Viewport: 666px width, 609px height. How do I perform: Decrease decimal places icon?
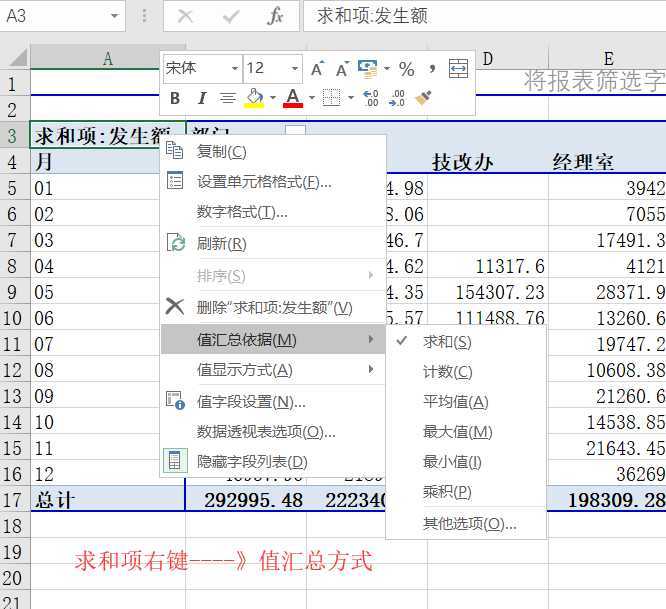(397, 98)
